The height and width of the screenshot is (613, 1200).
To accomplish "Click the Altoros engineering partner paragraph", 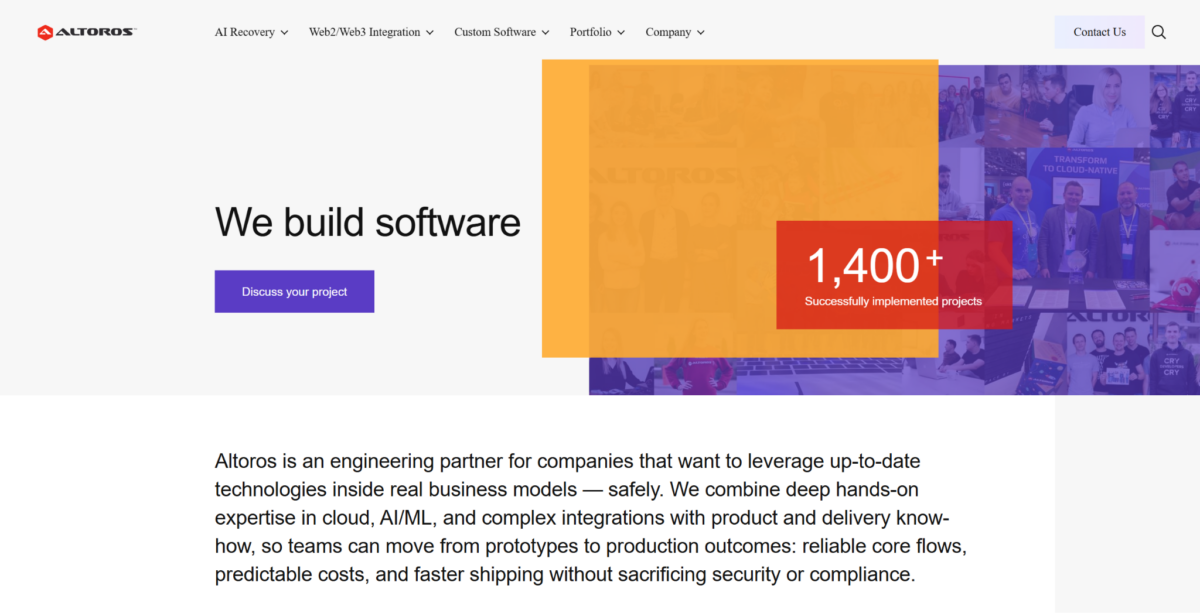I will pos(590,518).
